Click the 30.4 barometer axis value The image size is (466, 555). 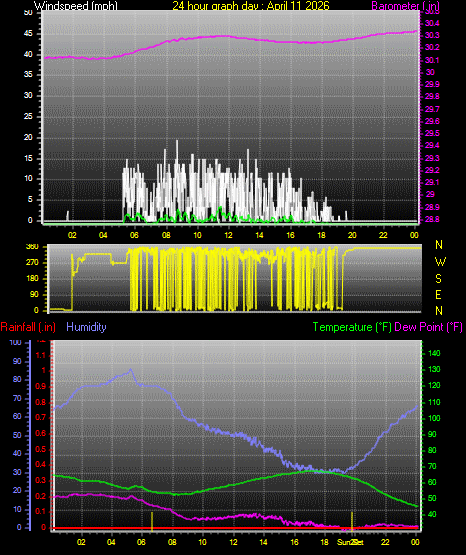[x=432, y=23]
